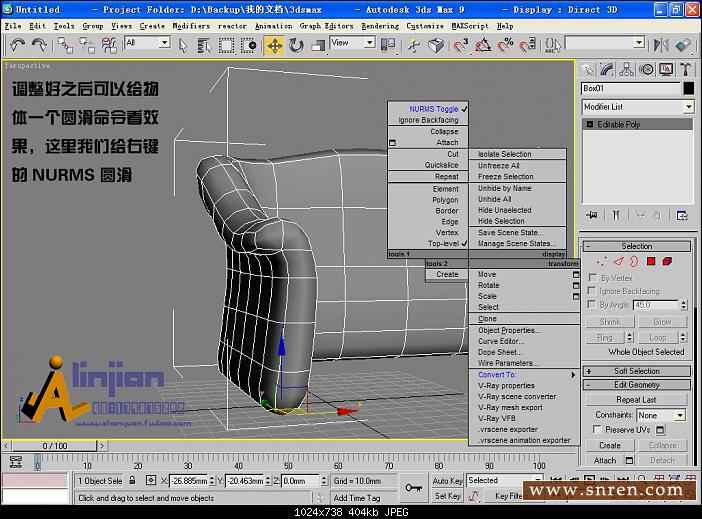Activate Select and Rotate tool

[x=296, y=45]
